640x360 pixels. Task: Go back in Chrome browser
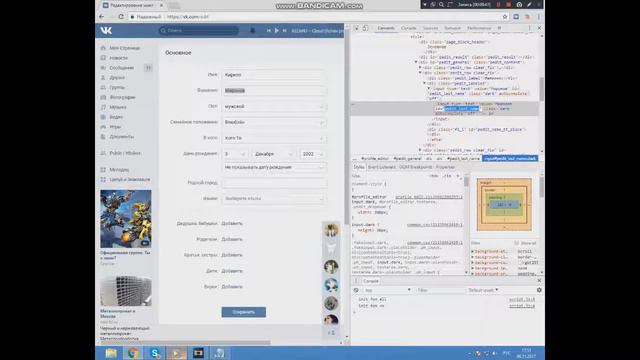102,17
